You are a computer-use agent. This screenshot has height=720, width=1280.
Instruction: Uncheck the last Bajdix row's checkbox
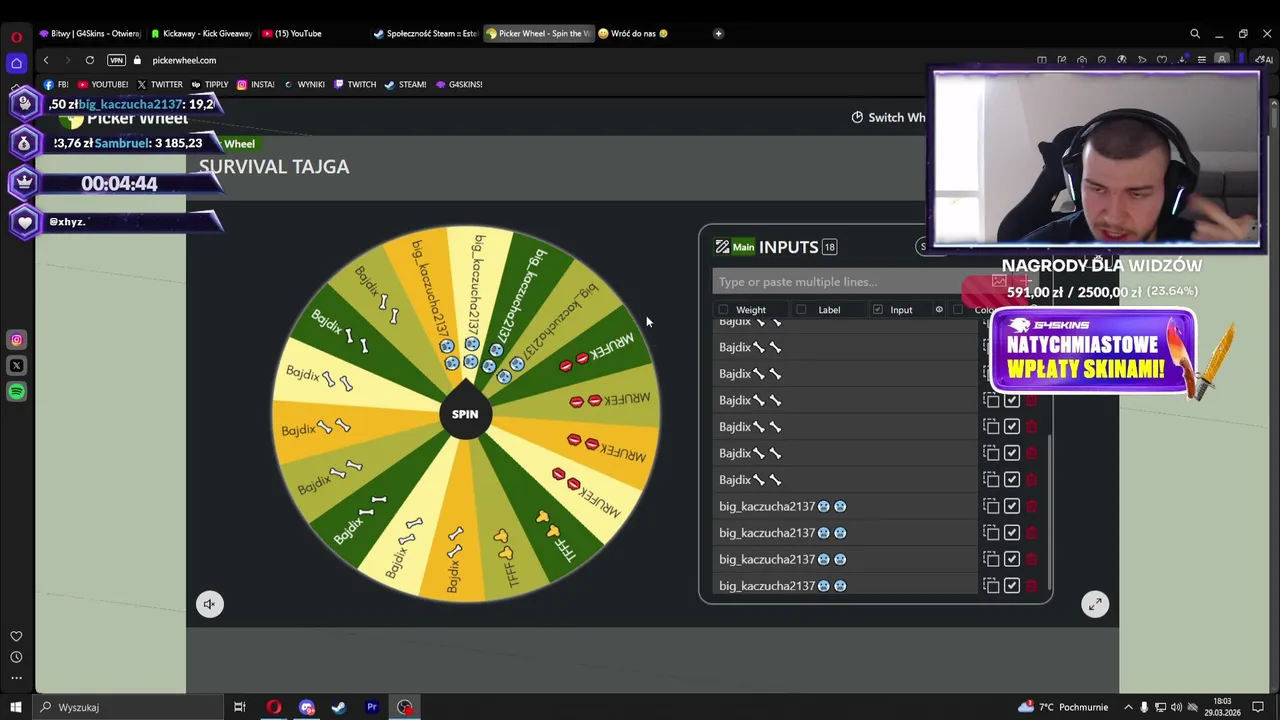pyautogui.click(x=1012, y=480)
